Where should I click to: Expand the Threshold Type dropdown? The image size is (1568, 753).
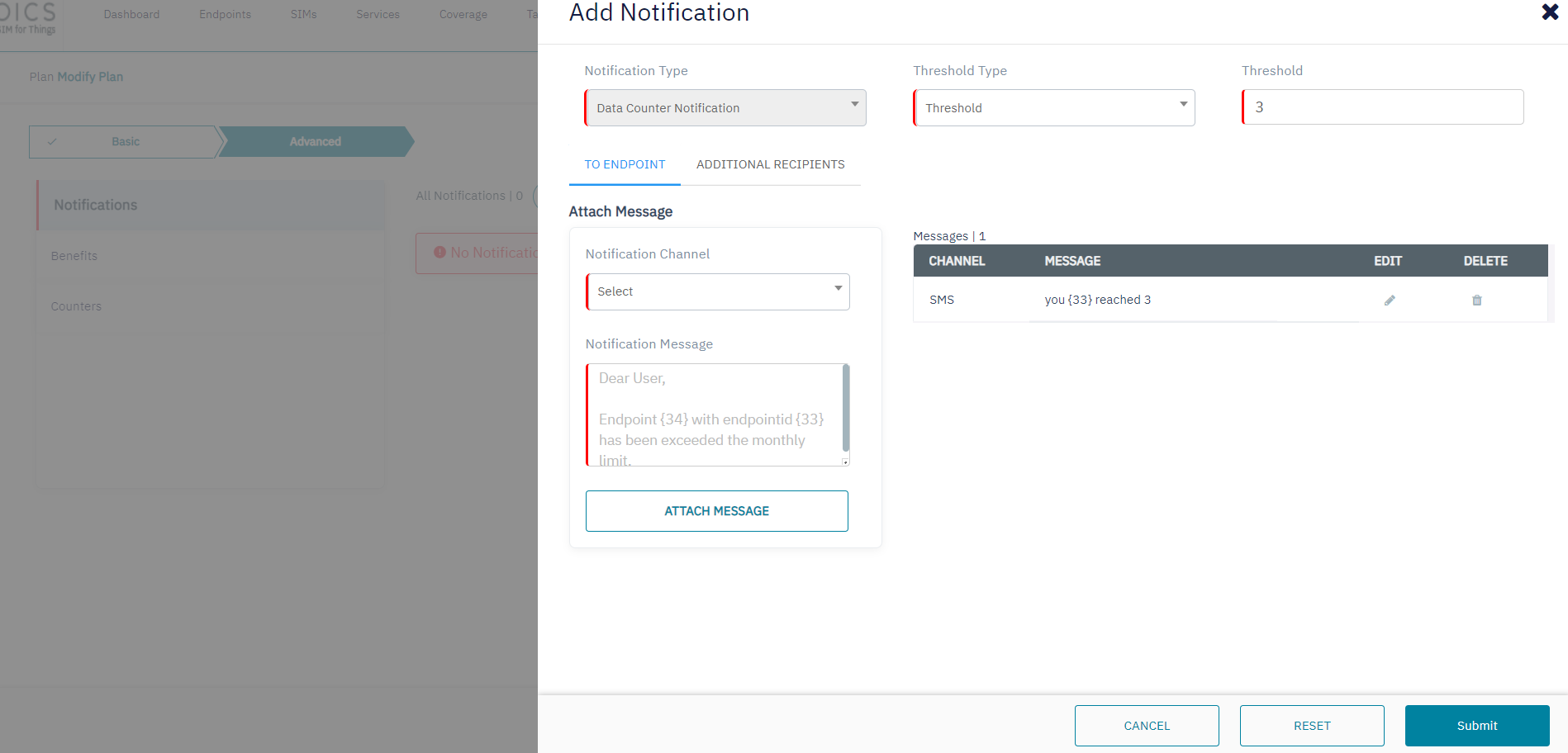point(1053,108)
